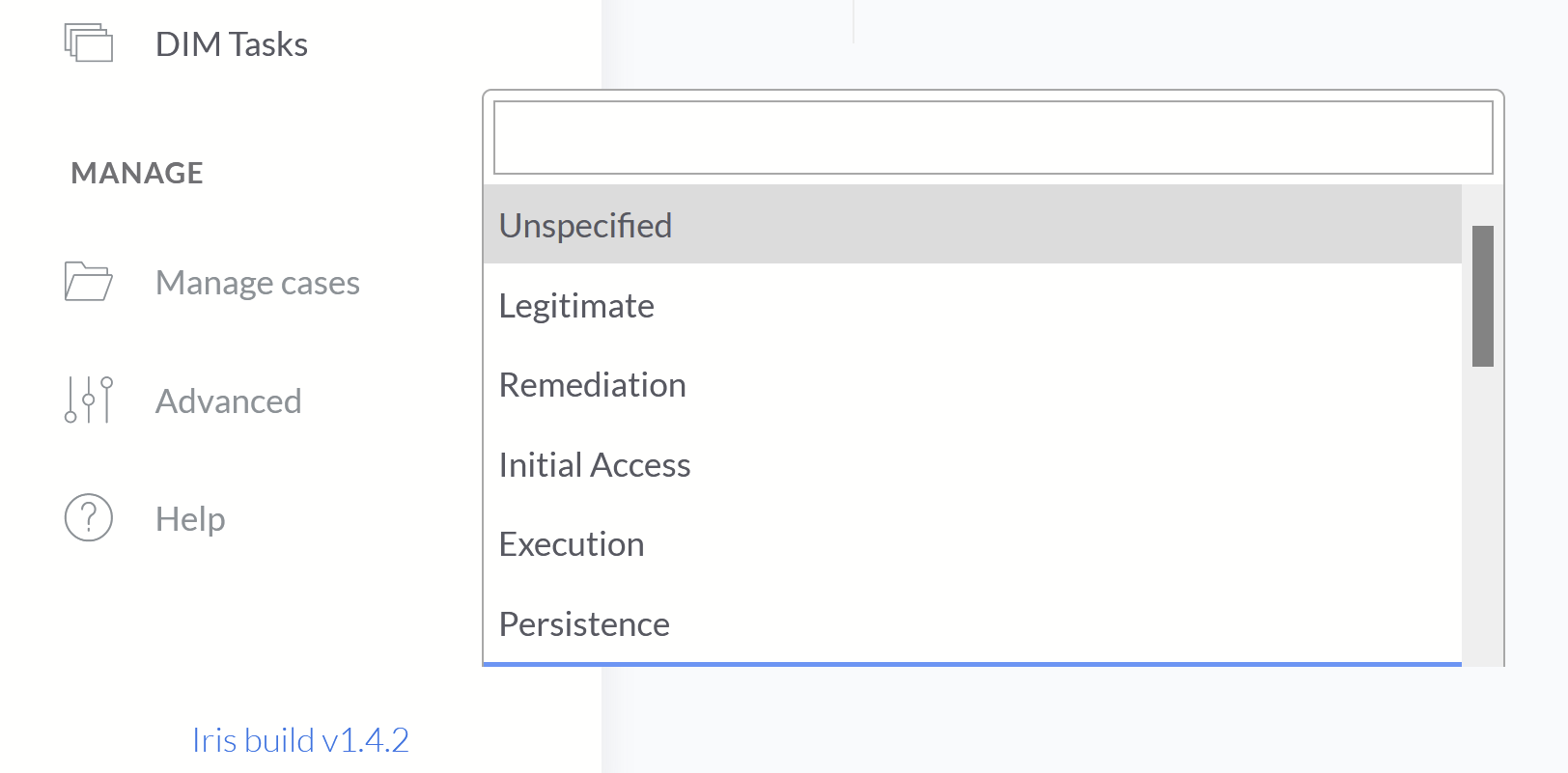The width and height of the screenshot is (1568, 773).
Task: Click the DIM Tasks stacked-pages icon
Action: (87, 42)
